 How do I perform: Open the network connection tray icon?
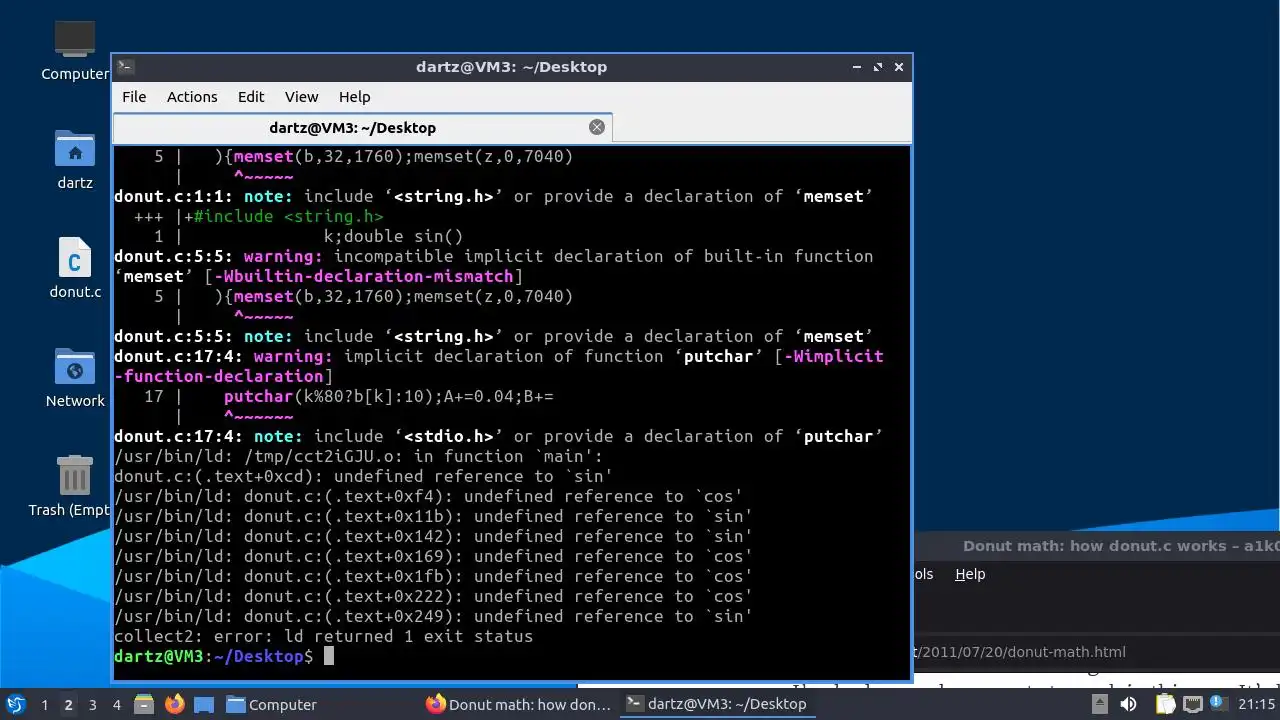click(1193, 704)
